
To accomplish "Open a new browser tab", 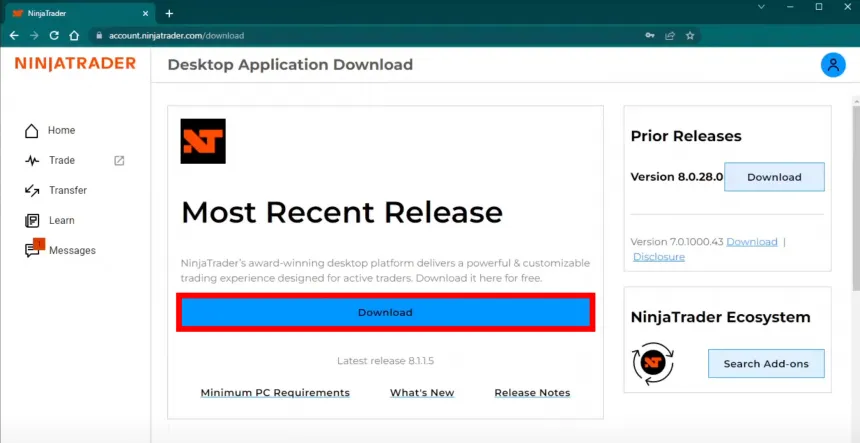I will pyautogui.click(x=169, y=13).
